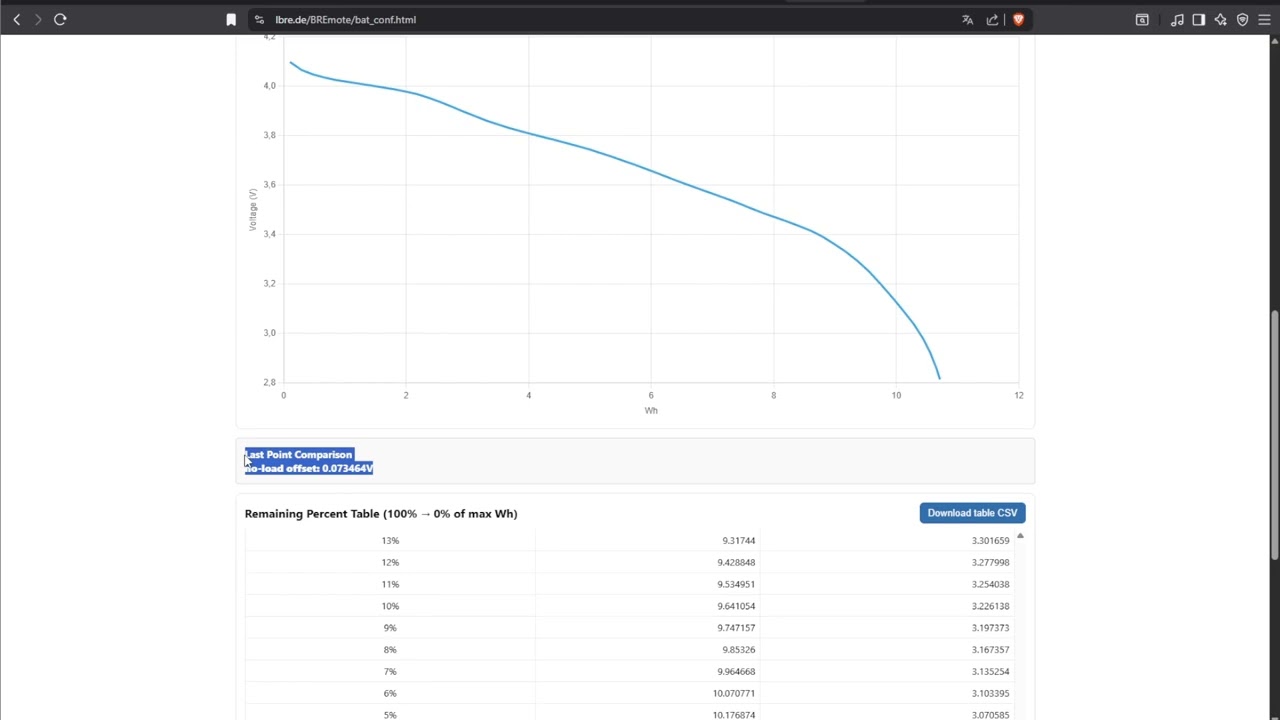Open site settings icon in address bar

coord(259,19)
